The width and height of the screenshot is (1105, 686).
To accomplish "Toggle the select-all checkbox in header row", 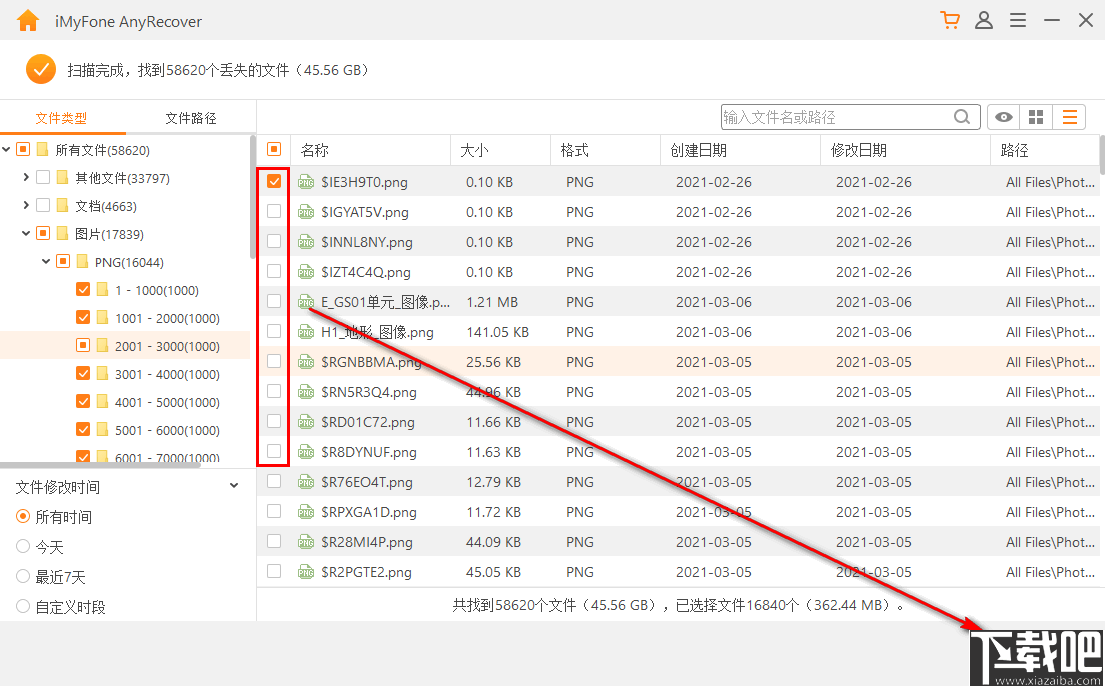I will tap(273, 147).
